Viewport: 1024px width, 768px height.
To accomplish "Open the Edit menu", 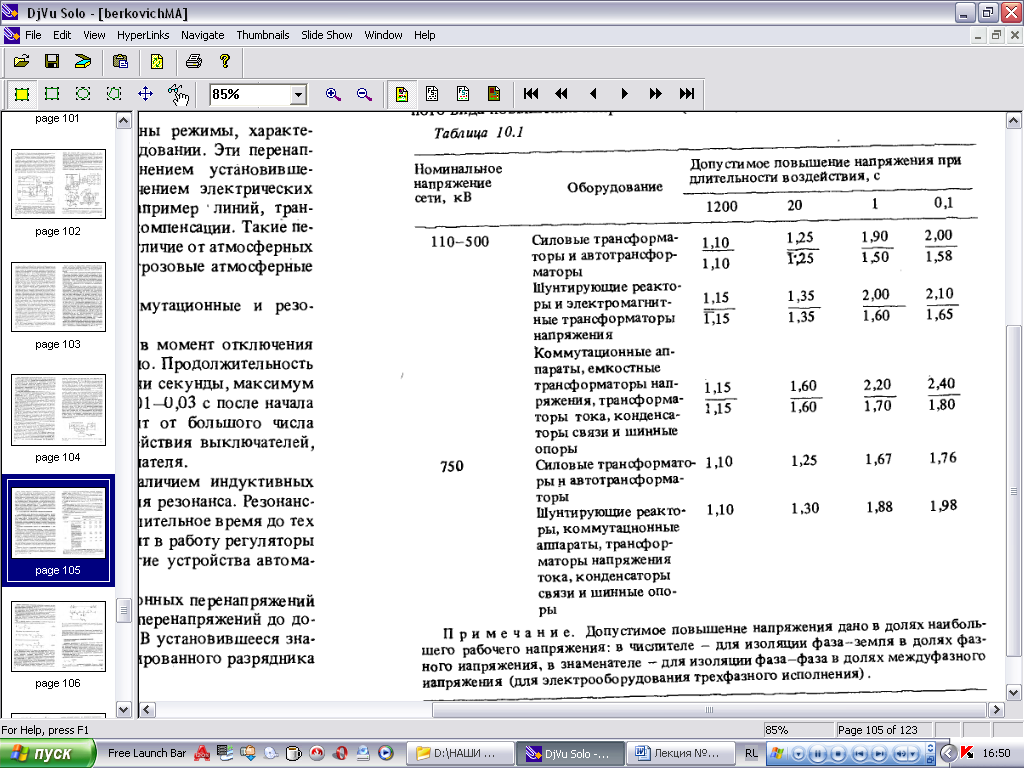I will 62,35.
